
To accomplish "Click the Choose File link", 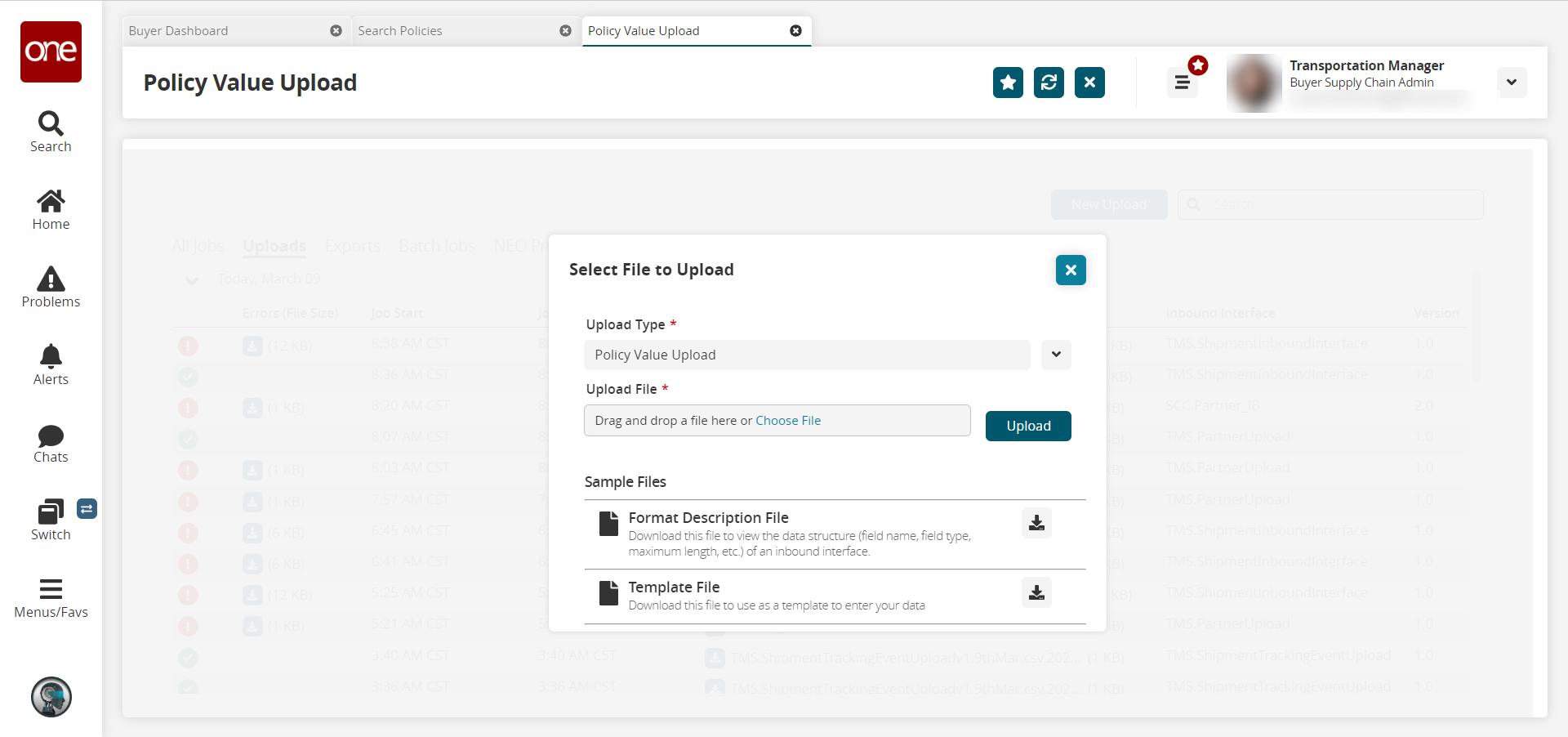I will pos(788,421).
